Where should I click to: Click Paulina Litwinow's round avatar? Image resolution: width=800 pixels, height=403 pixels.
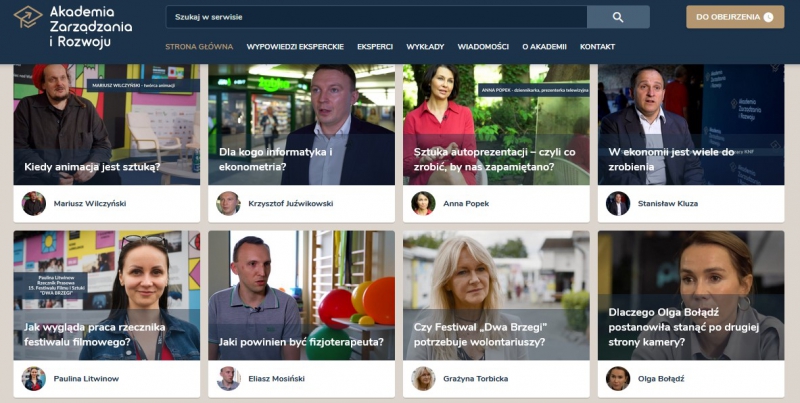click(x=34, y=379)
